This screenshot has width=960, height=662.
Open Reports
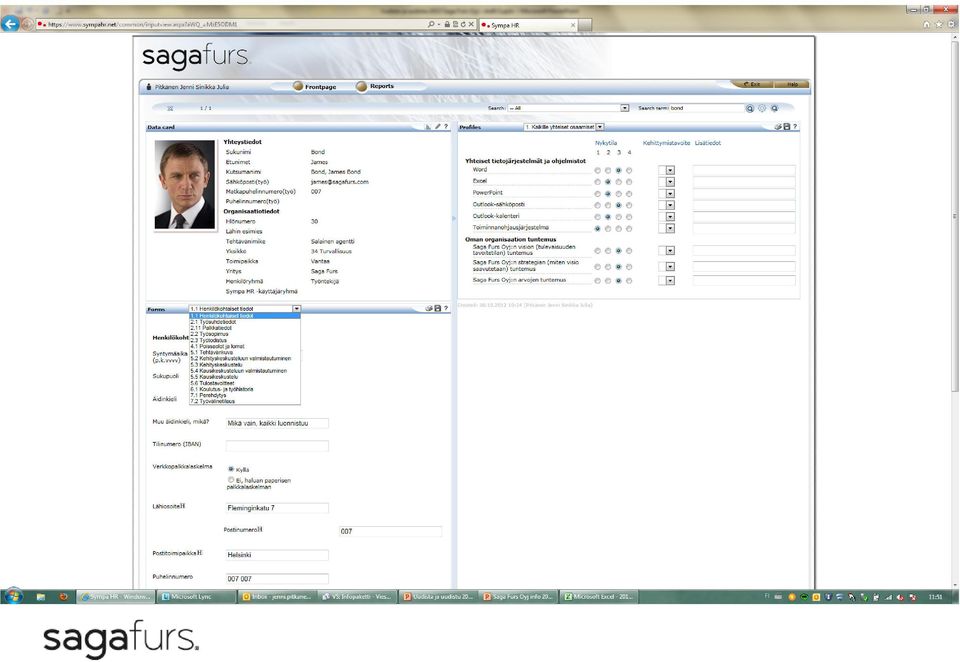[x=375, y=86]
